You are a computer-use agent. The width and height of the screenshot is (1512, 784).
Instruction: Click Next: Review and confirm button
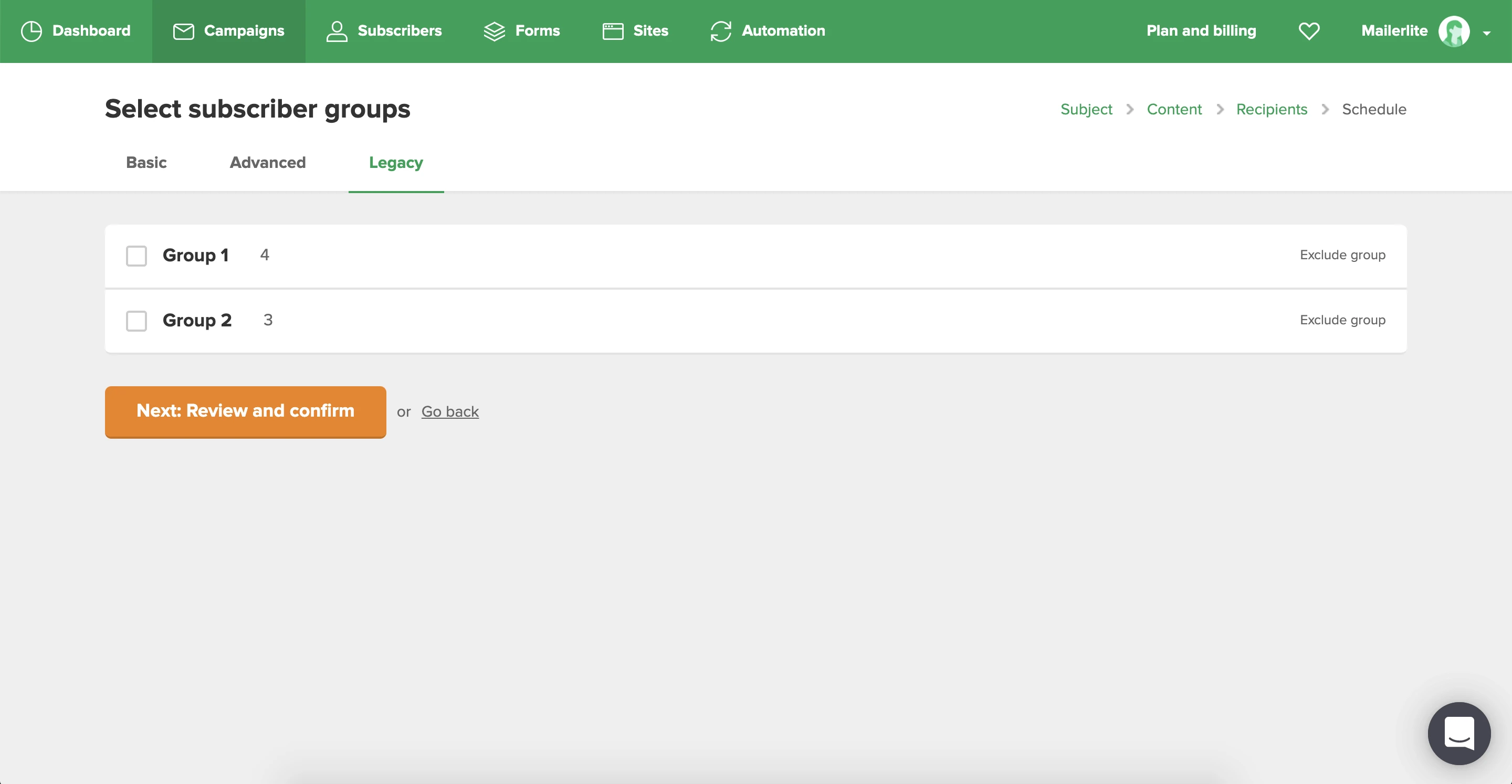(245, 411)
